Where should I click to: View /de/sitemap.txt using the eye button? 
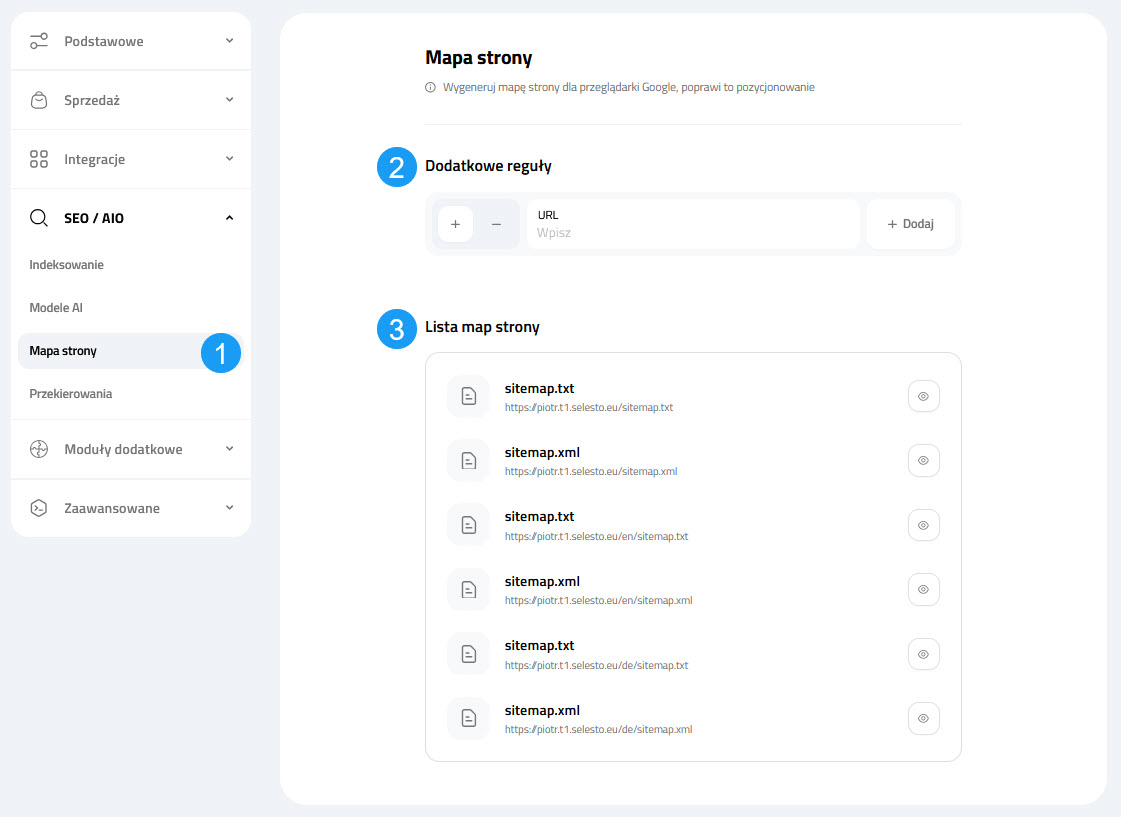[923, 654]
